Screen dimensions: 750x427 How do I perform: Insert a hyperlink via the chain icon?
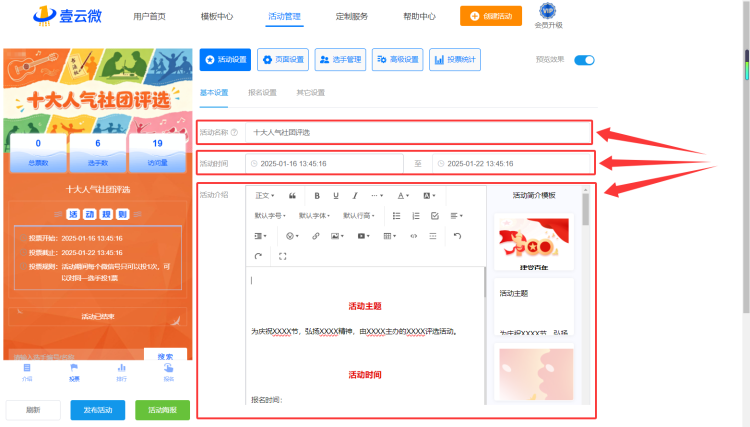point(316,236)
